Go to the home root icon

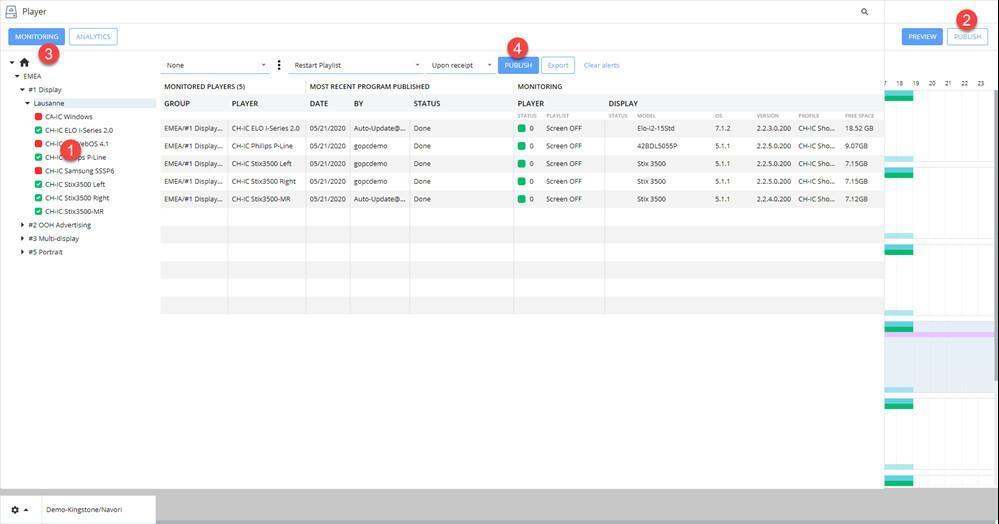(x=24, y=62)
